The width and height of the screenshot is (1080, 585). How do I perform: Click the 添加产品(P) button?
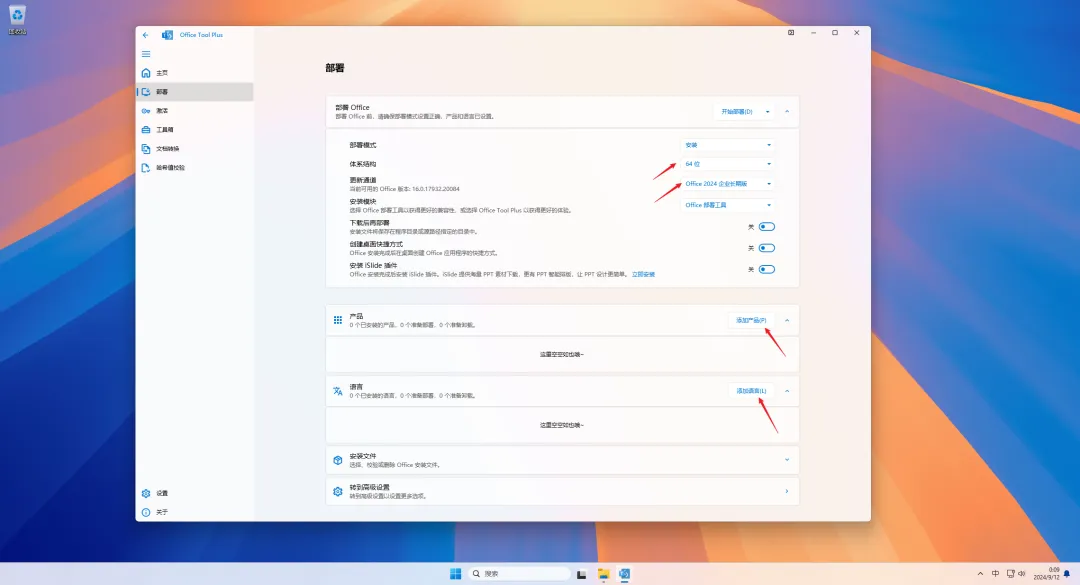(751, 320)
